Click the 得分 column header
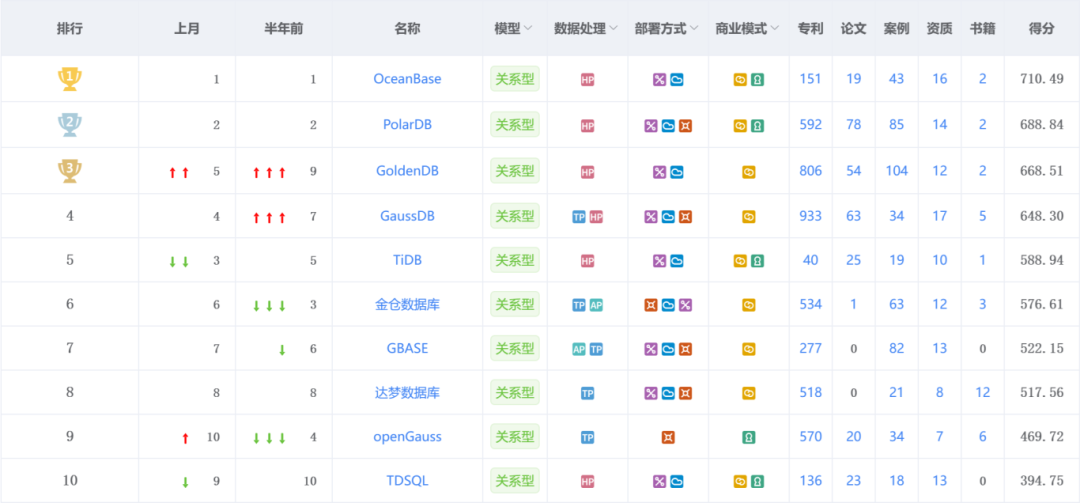Image resolution: width=1080 pixels, height=503 pixels. click(1041, 29)
